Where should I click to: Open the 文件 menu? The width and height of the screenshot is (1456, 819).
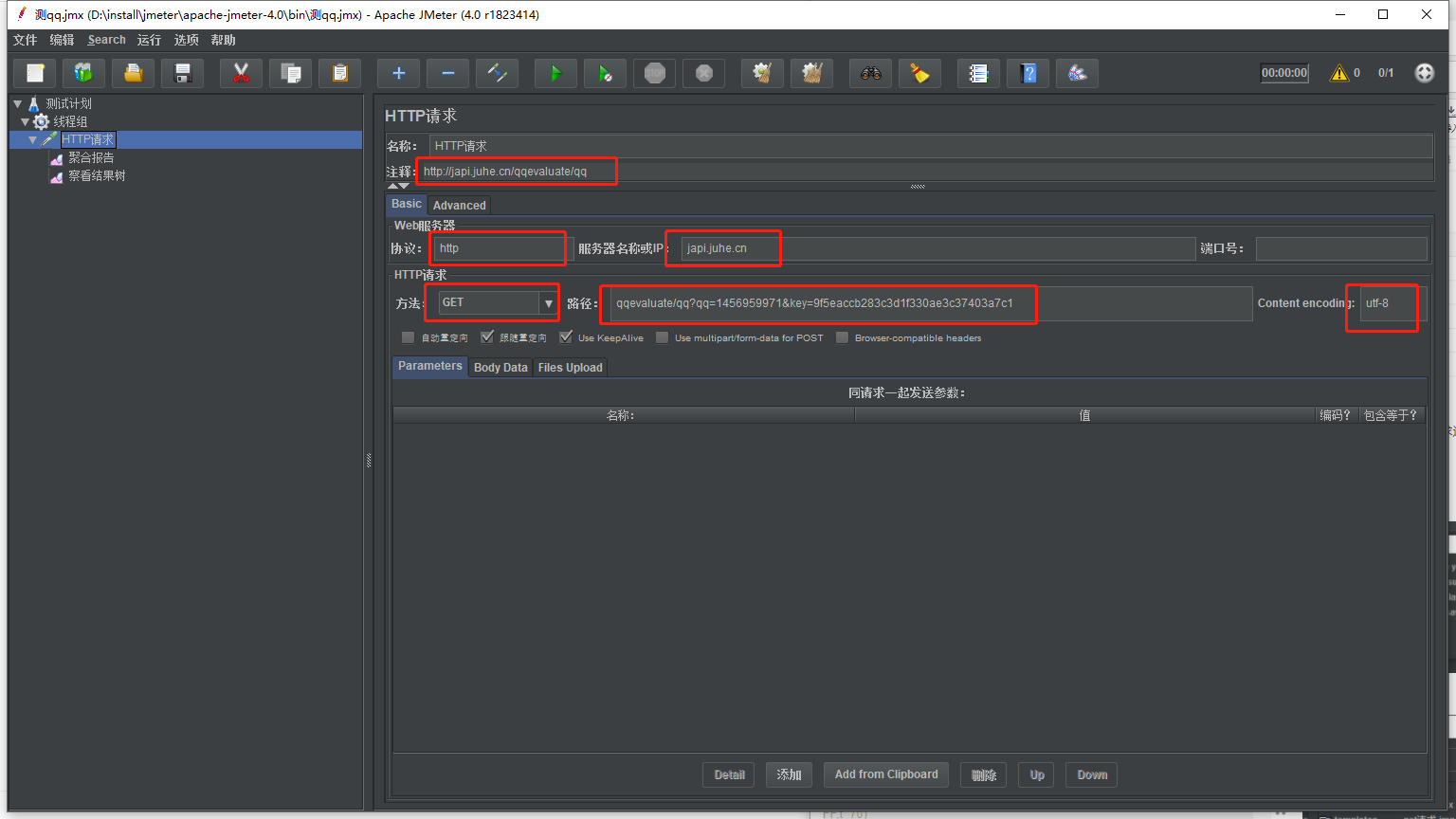[25, 40]
